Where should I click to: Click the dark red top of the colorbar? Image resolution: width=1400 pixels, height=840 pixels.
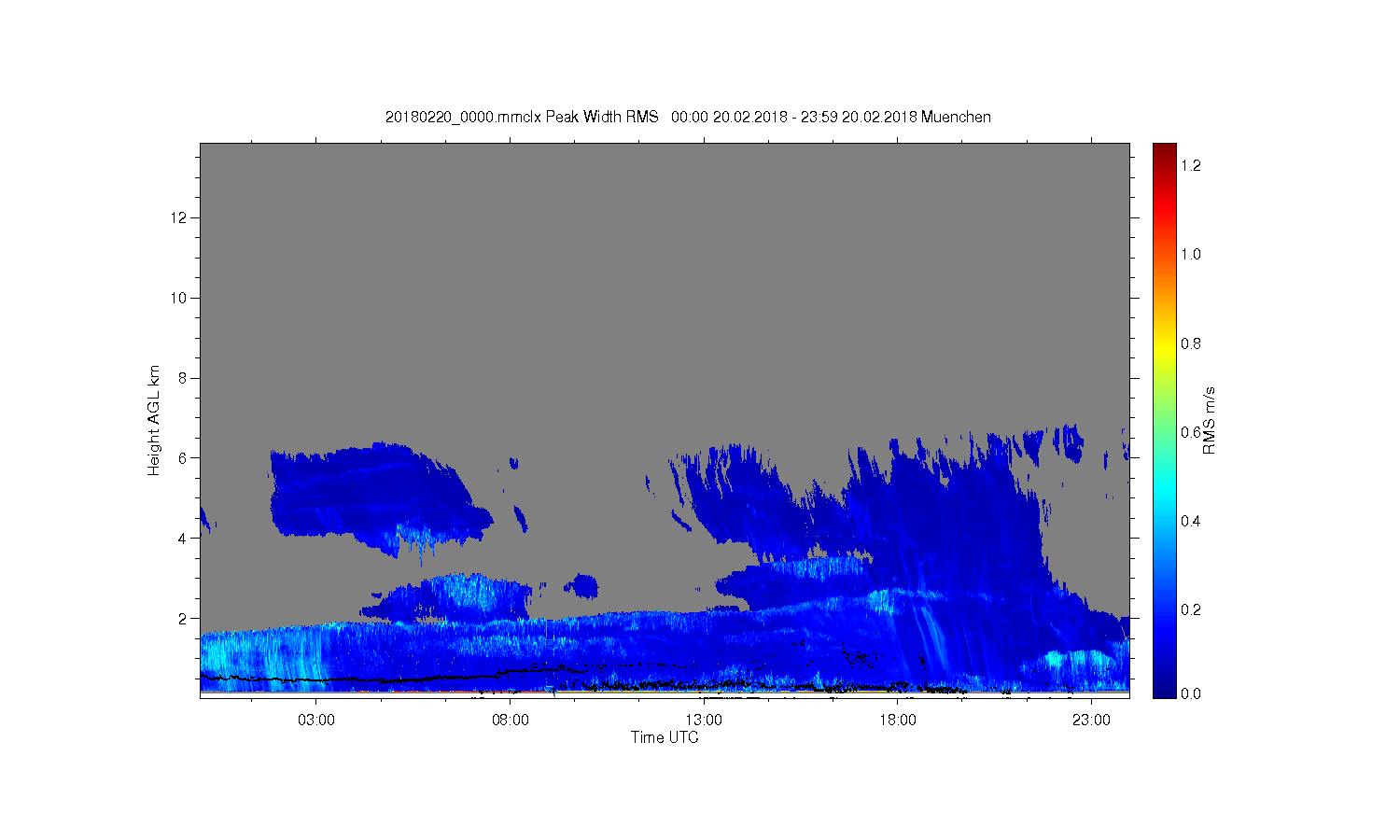[1164, 151]
